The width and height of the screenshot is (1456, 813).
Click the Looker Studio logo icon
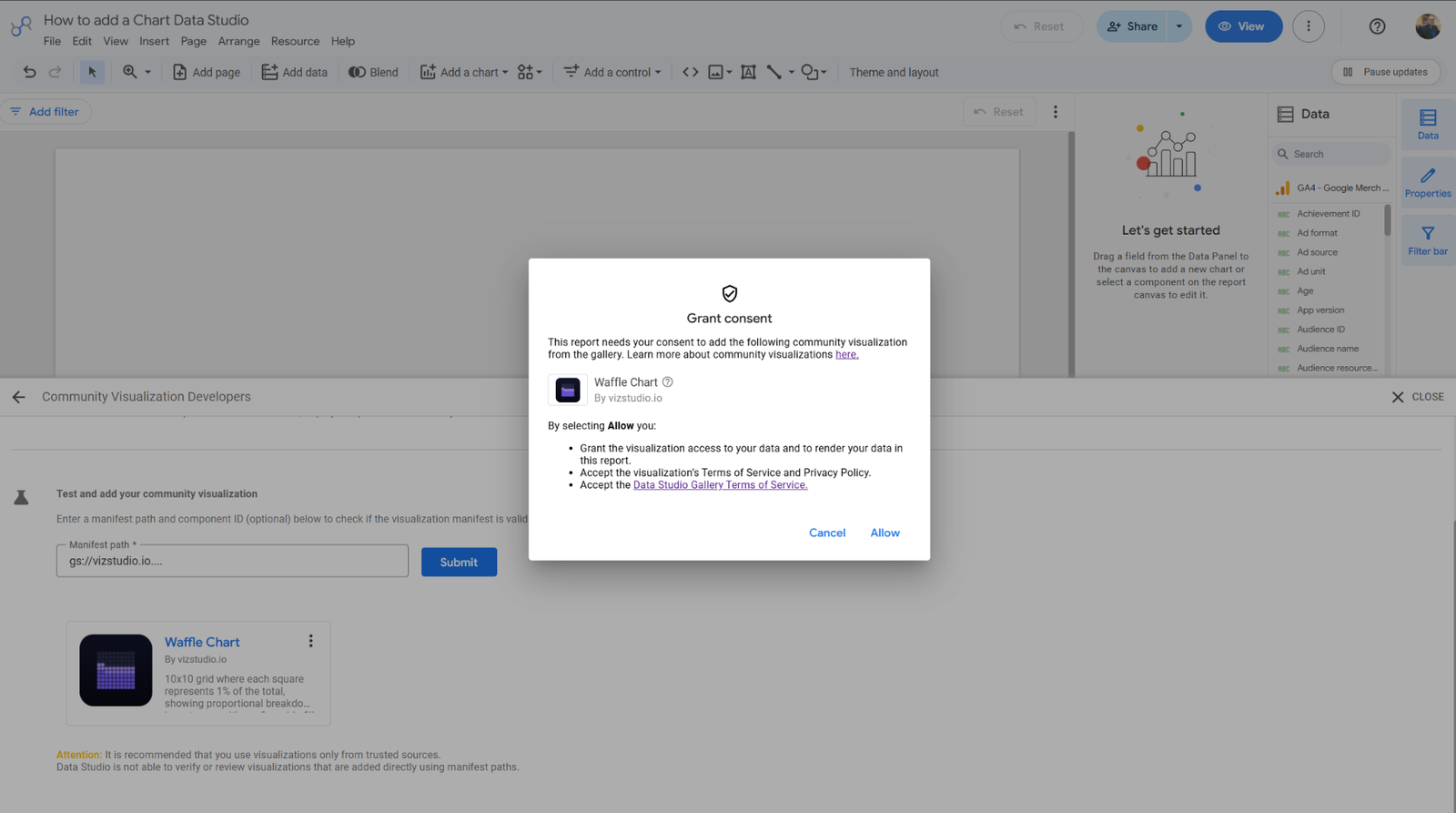(x=21, y=26)
